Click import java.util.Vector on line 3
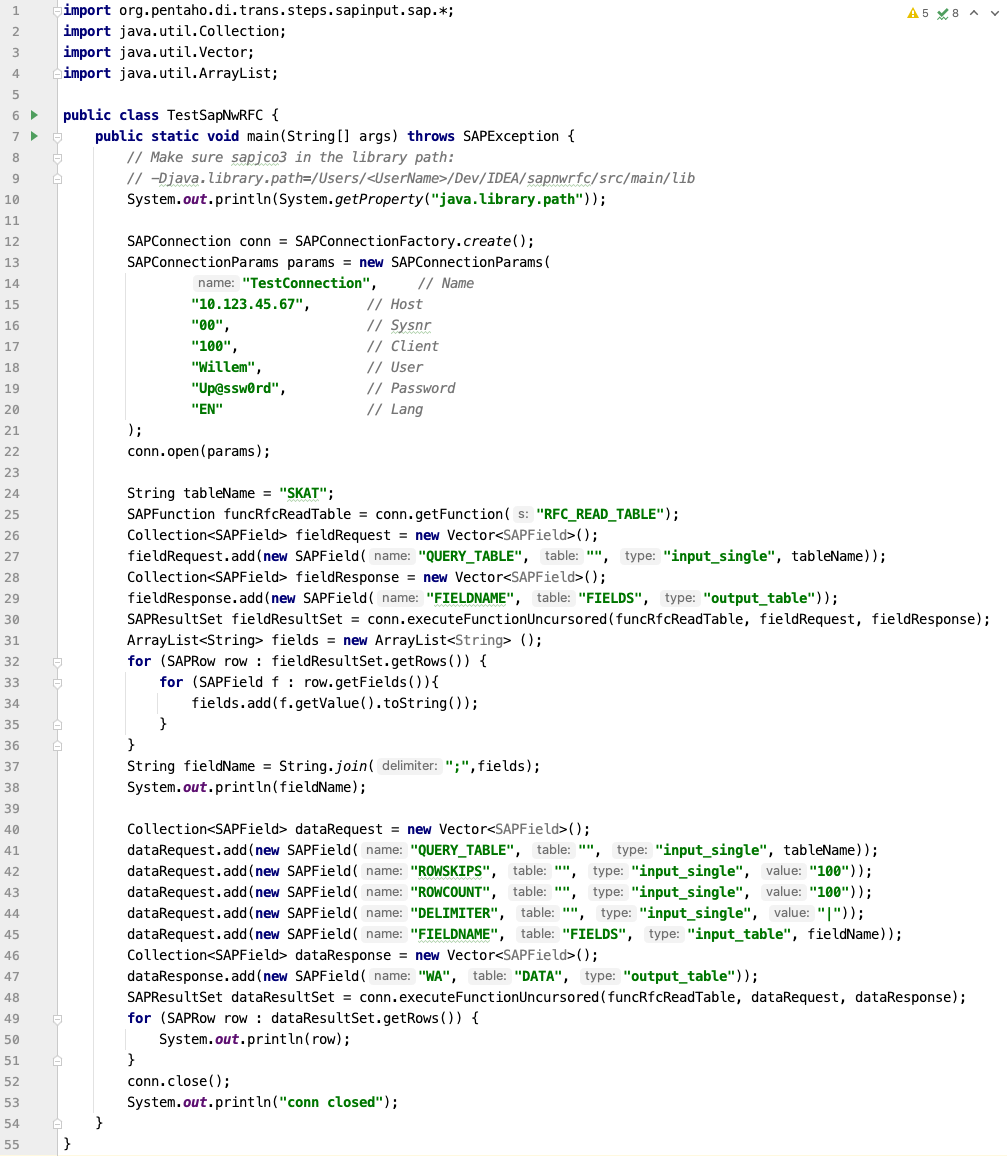 click(158, 52)
